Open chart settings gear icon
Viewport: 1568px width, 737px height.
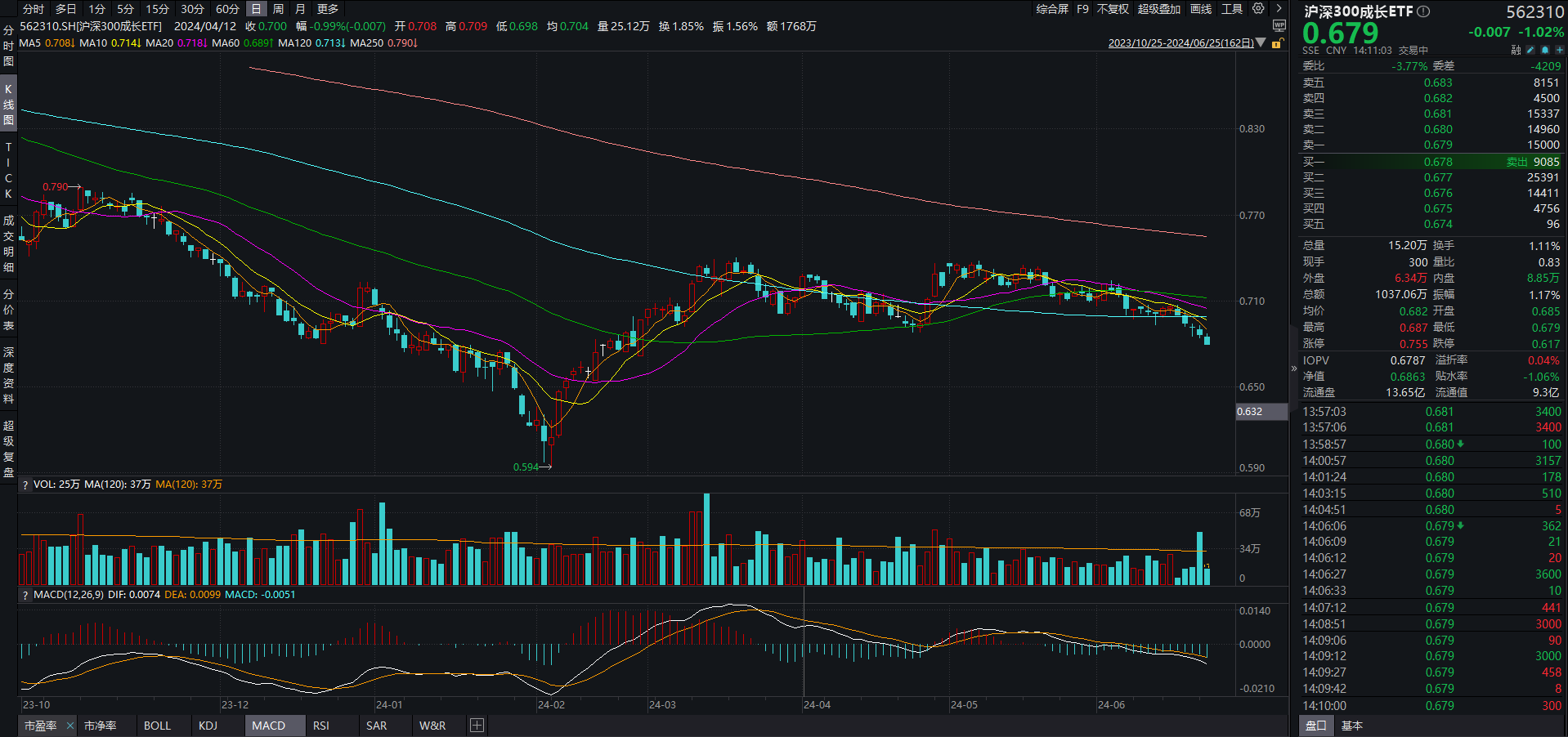[1258, 9]
